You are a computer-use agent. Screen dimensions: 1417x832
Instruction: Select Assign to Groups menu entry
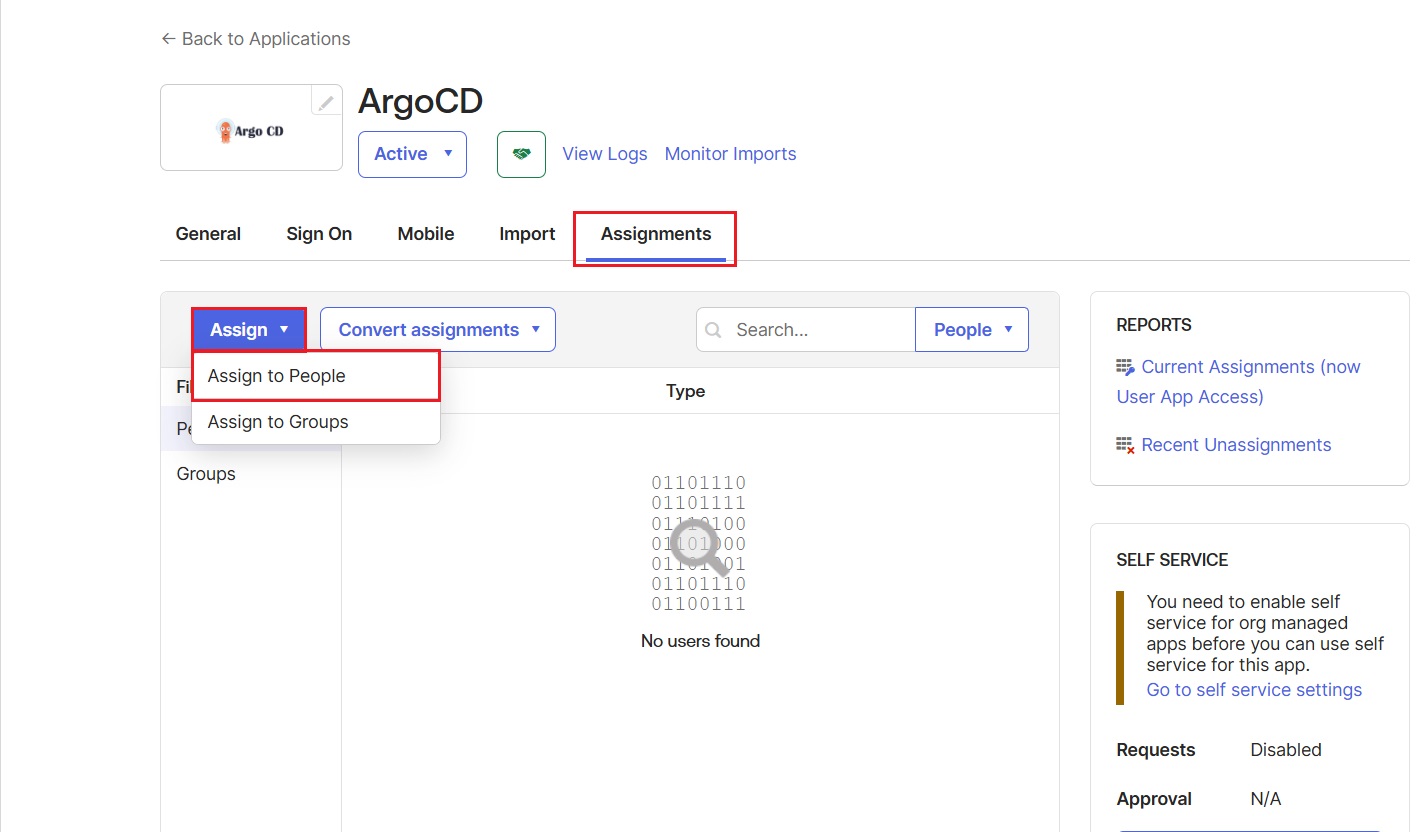[x=277, y=421]
